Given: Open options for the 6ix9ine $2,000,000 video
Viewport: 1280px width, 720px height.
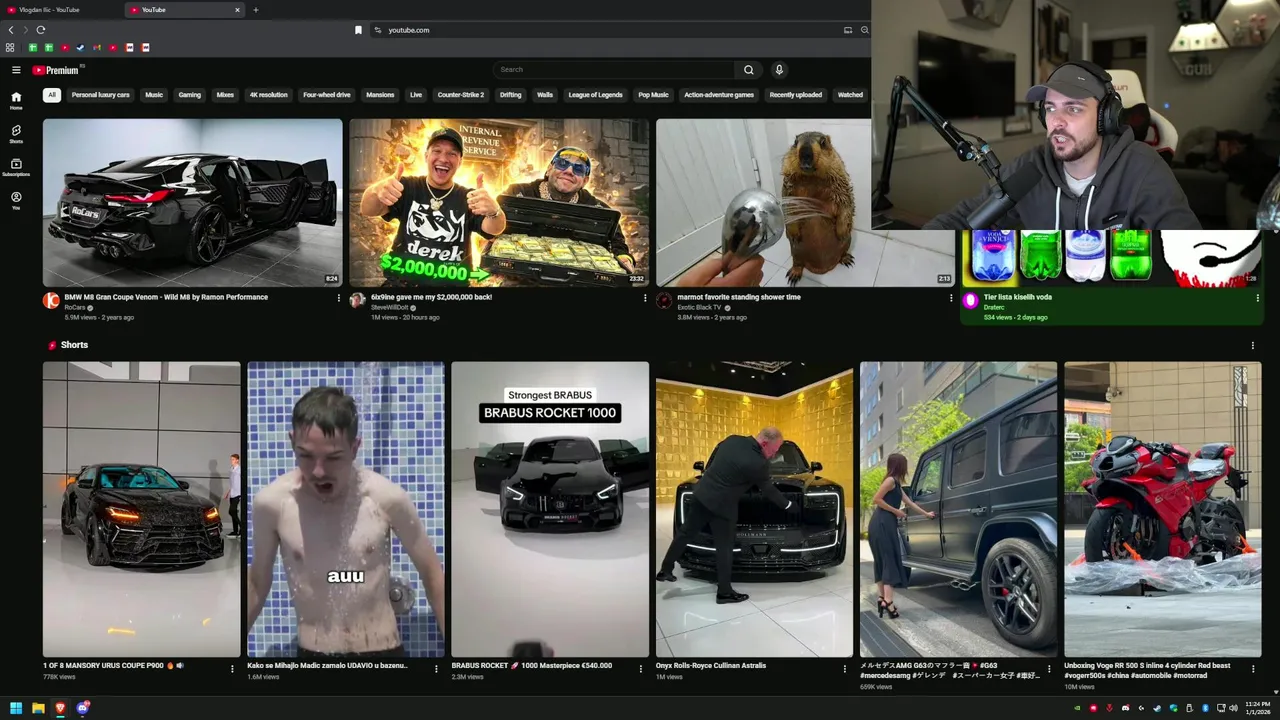Looking at the screenshot, I should (x=645, y=298).
